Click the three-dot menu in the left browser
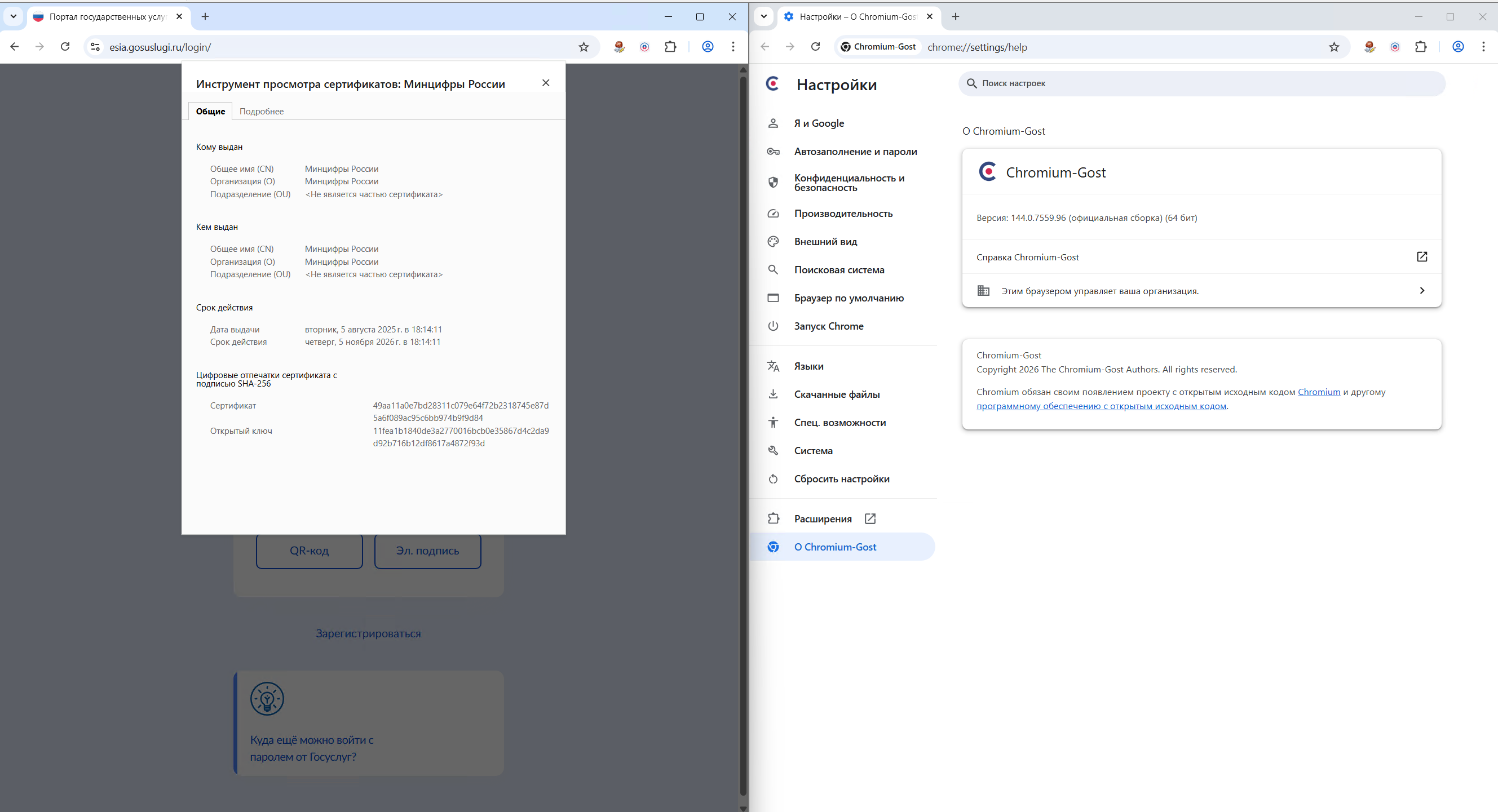The image size is (1498, 812). pos(733,47)
